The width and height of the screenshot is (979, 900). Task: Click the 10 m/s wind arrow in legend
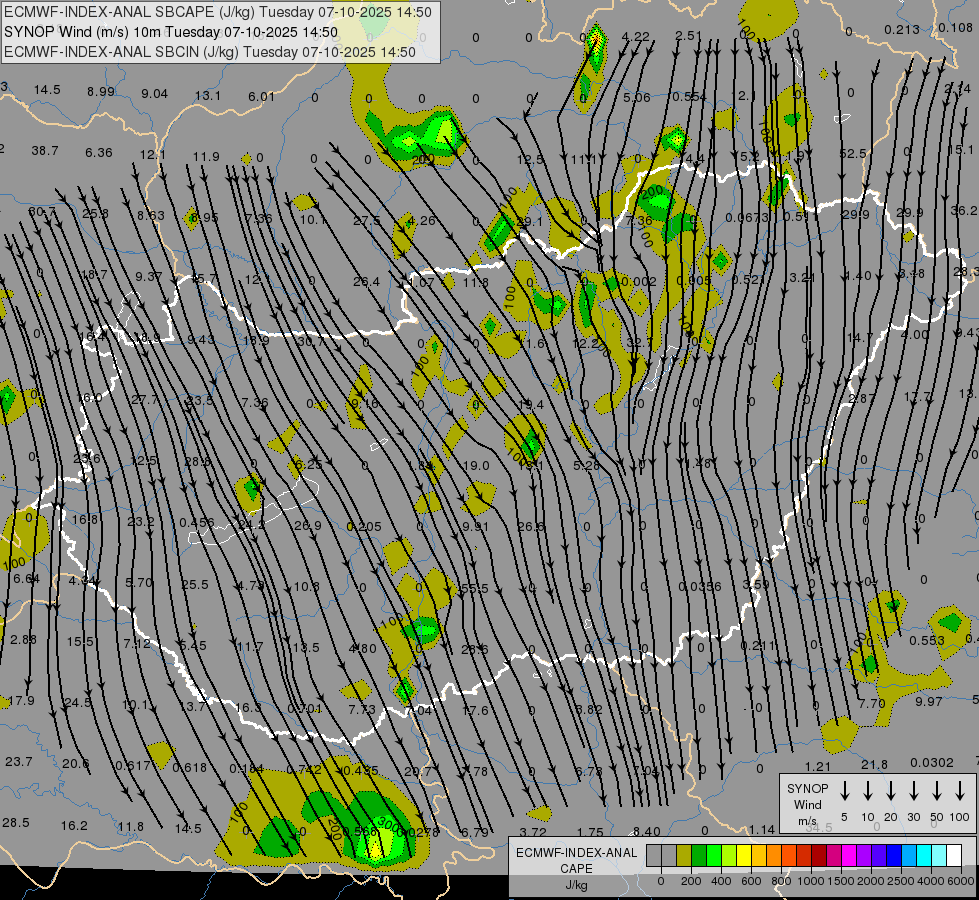(868, 791)
